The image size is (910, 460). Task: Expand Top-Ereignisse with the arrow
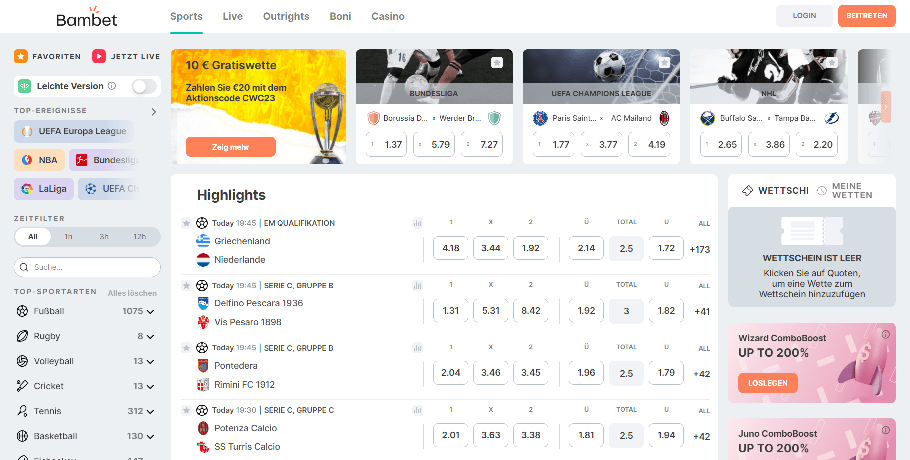154,111
